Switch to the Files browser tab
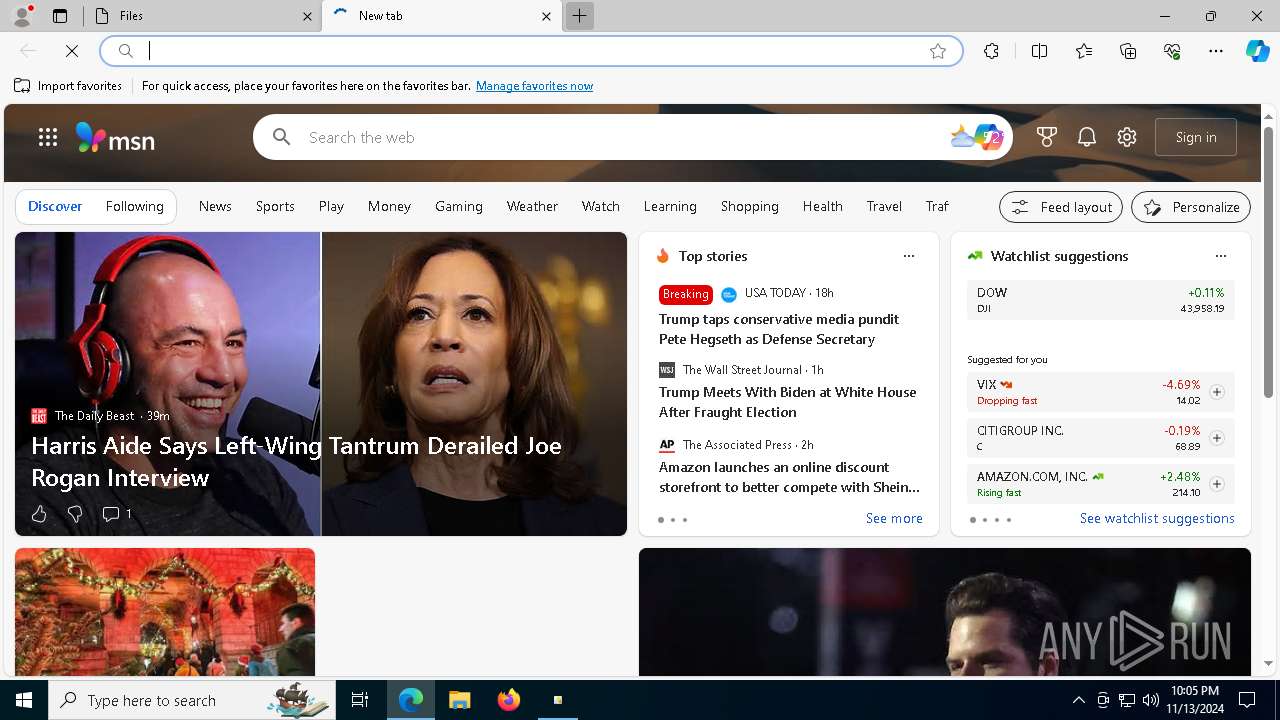 click(x=203, y=16)
